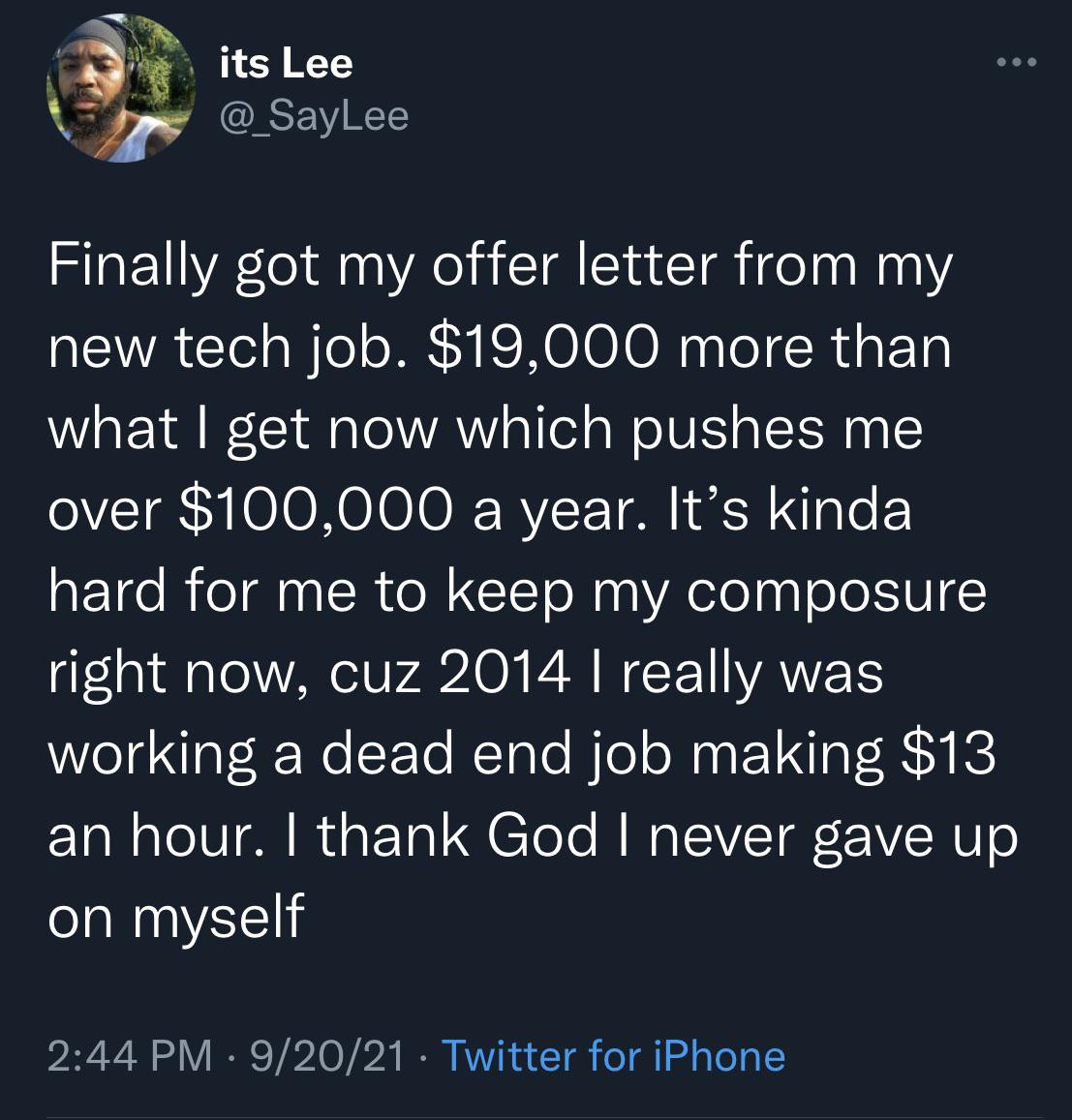
Task: Click the 9/20/21 date
Action: click(326, 1055)
